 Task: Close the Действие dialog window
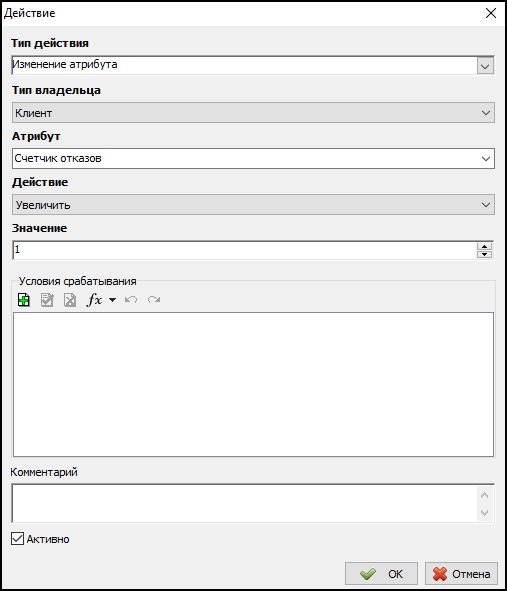tap(490, 13)
